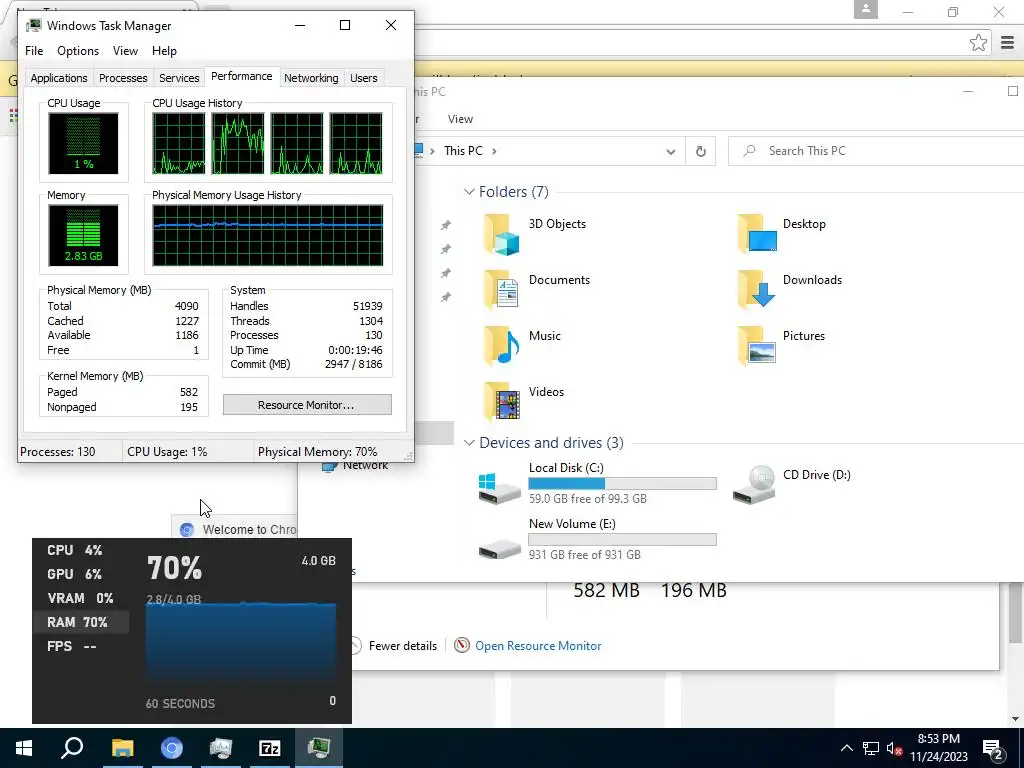Open the Desktop folder icon
This screenshot has width=1024, height=768.
point(756,234)
